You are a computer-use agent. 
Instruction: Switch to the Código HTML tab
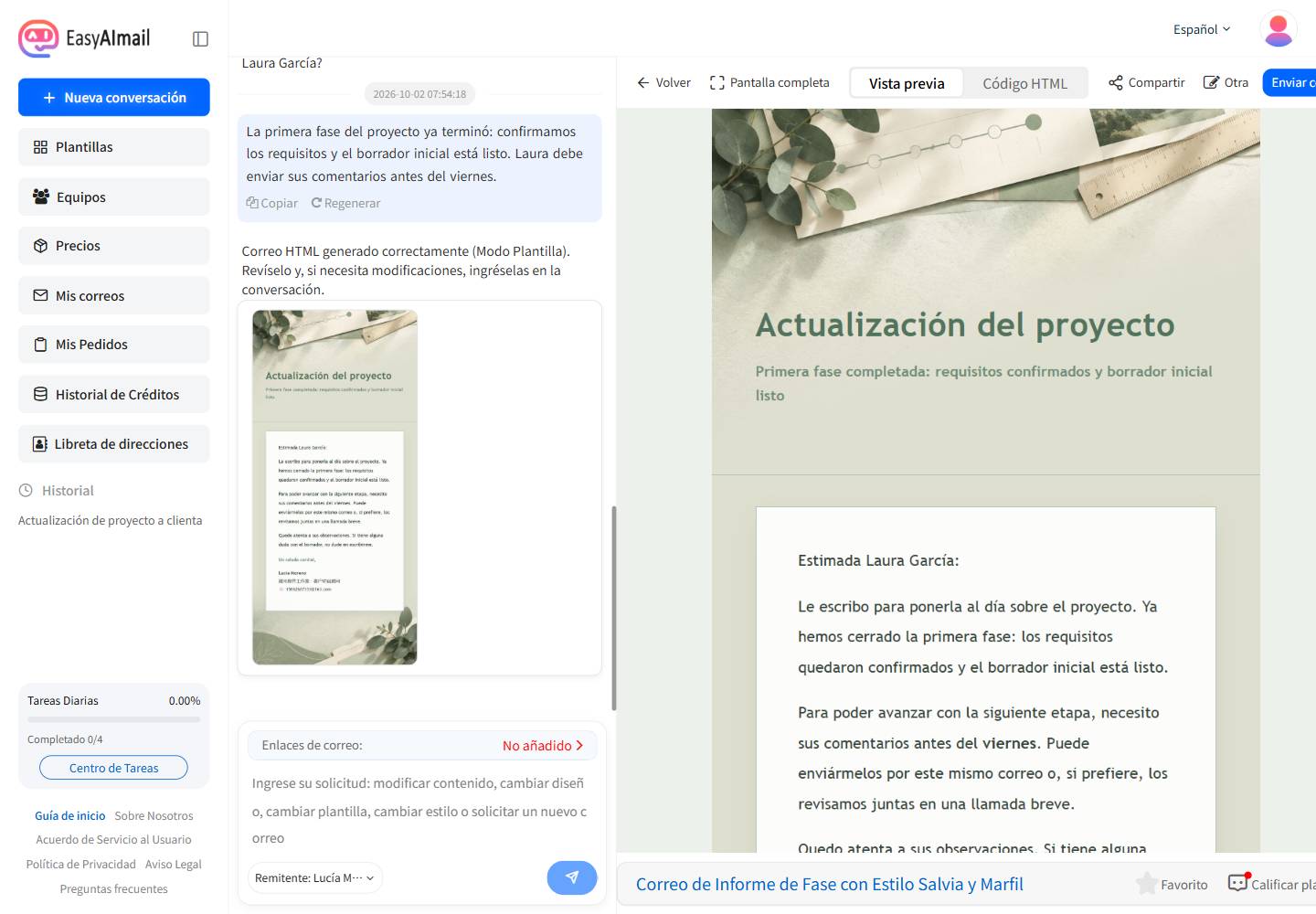(x=1024, y=83)
